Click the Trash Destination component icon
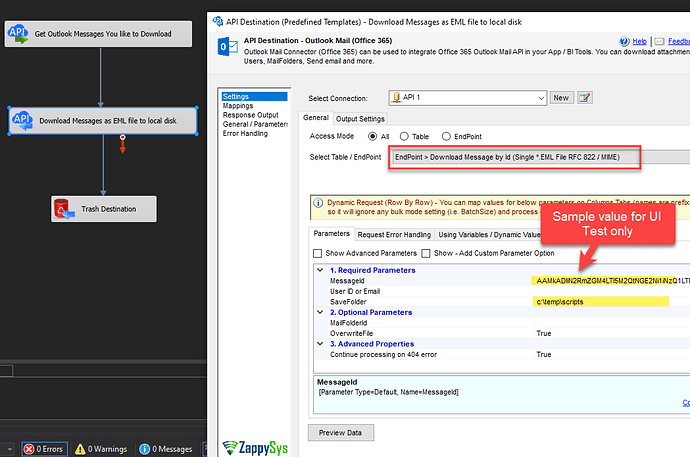The height and width of the screenshot is (457, 690). (x=63, y=209)
